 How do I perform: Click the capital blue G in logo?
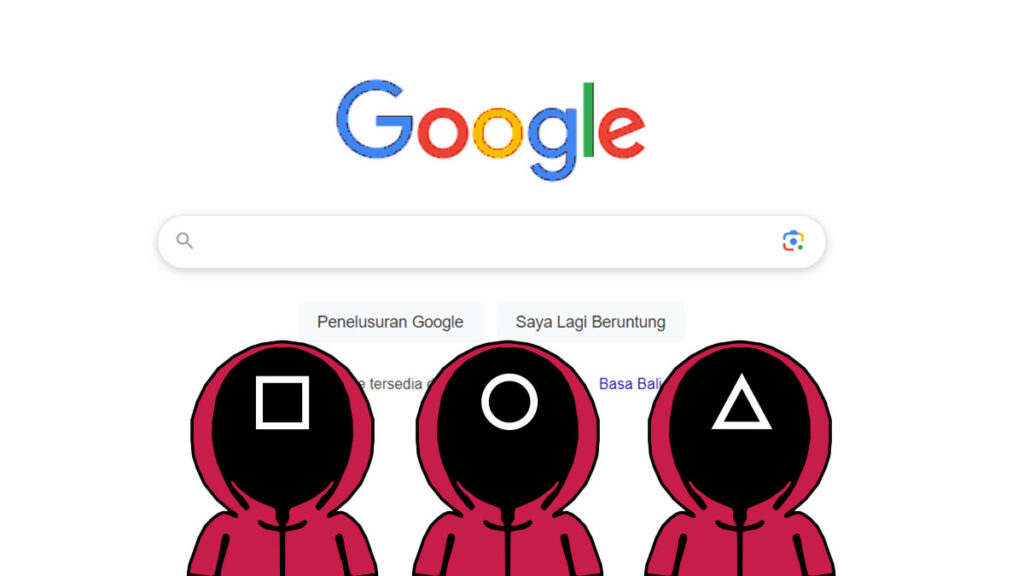click(375, 120)
